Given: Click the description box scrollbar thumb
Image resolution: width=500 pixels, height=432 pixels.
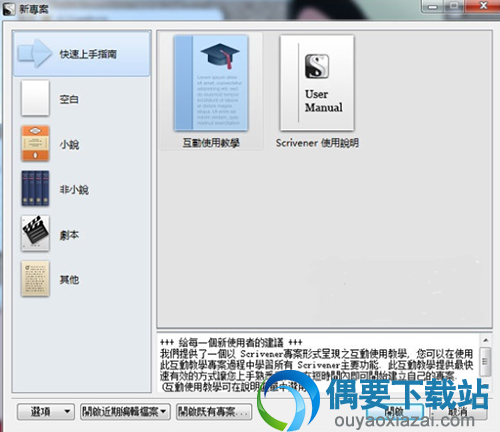Looking at the screenshot, I should [485, 361].
